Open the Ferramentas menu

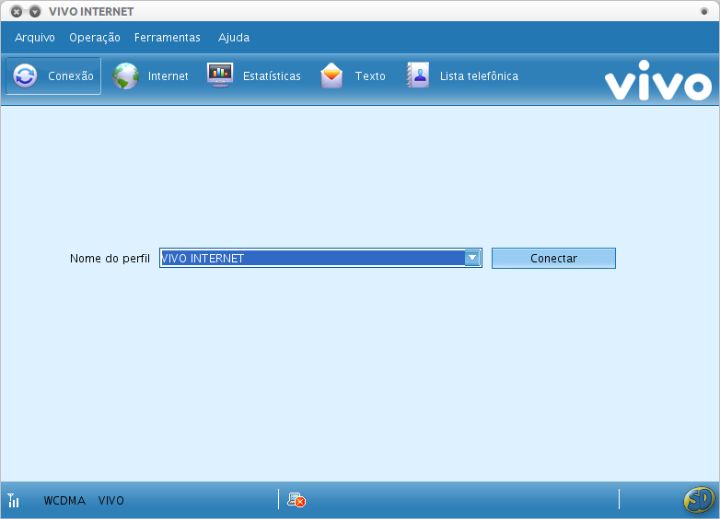[x=167, y=38]
